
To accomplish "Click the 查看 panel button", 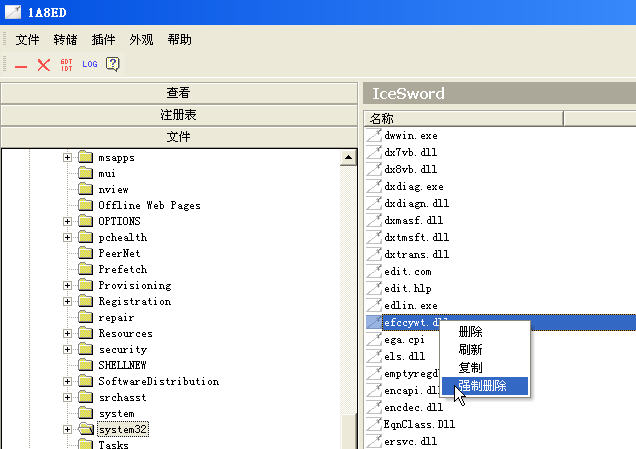I will pyautogui.click(x=179, y=93).
